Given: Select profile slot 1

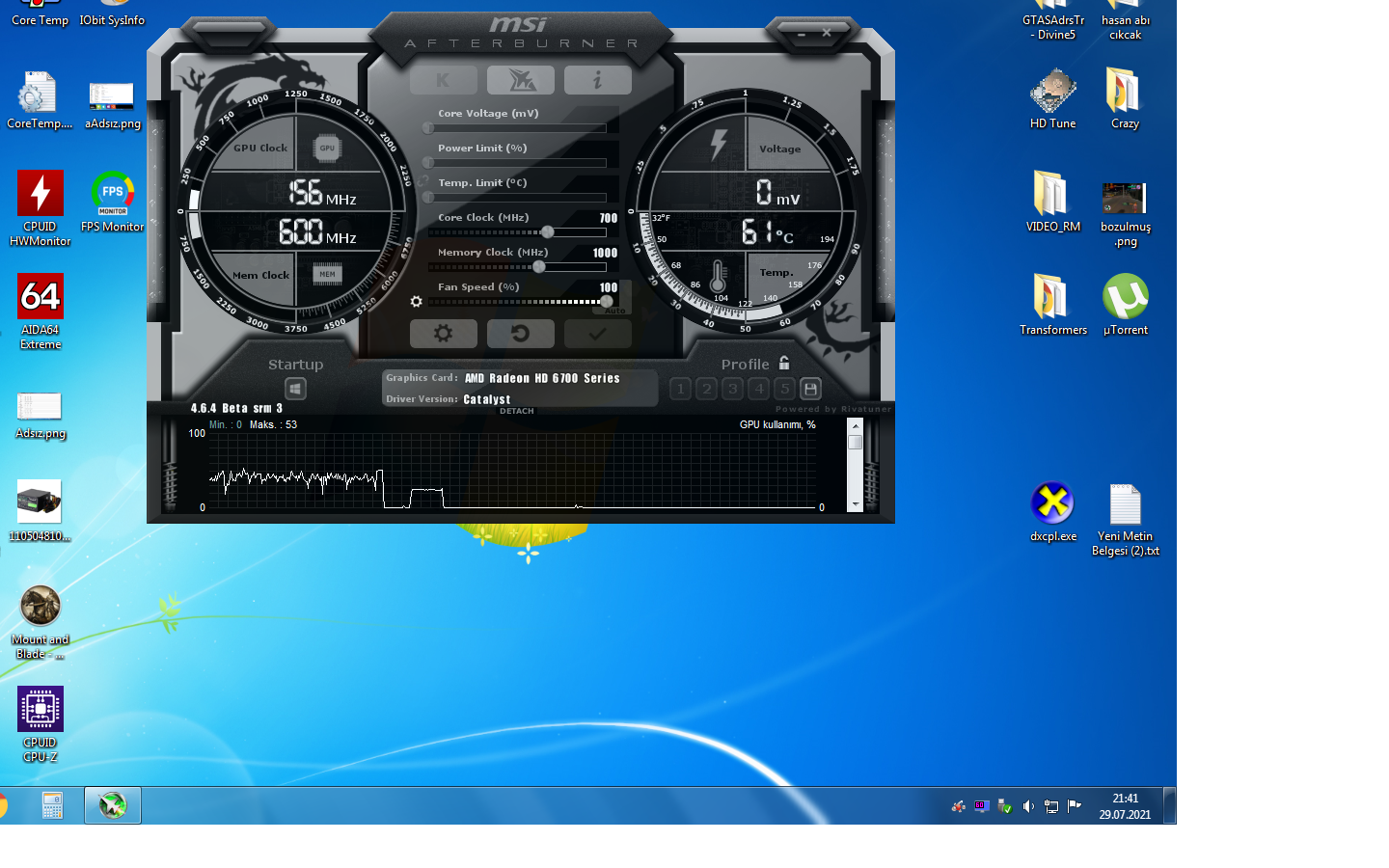Looking at the screenshot, I should click(681, 389).
